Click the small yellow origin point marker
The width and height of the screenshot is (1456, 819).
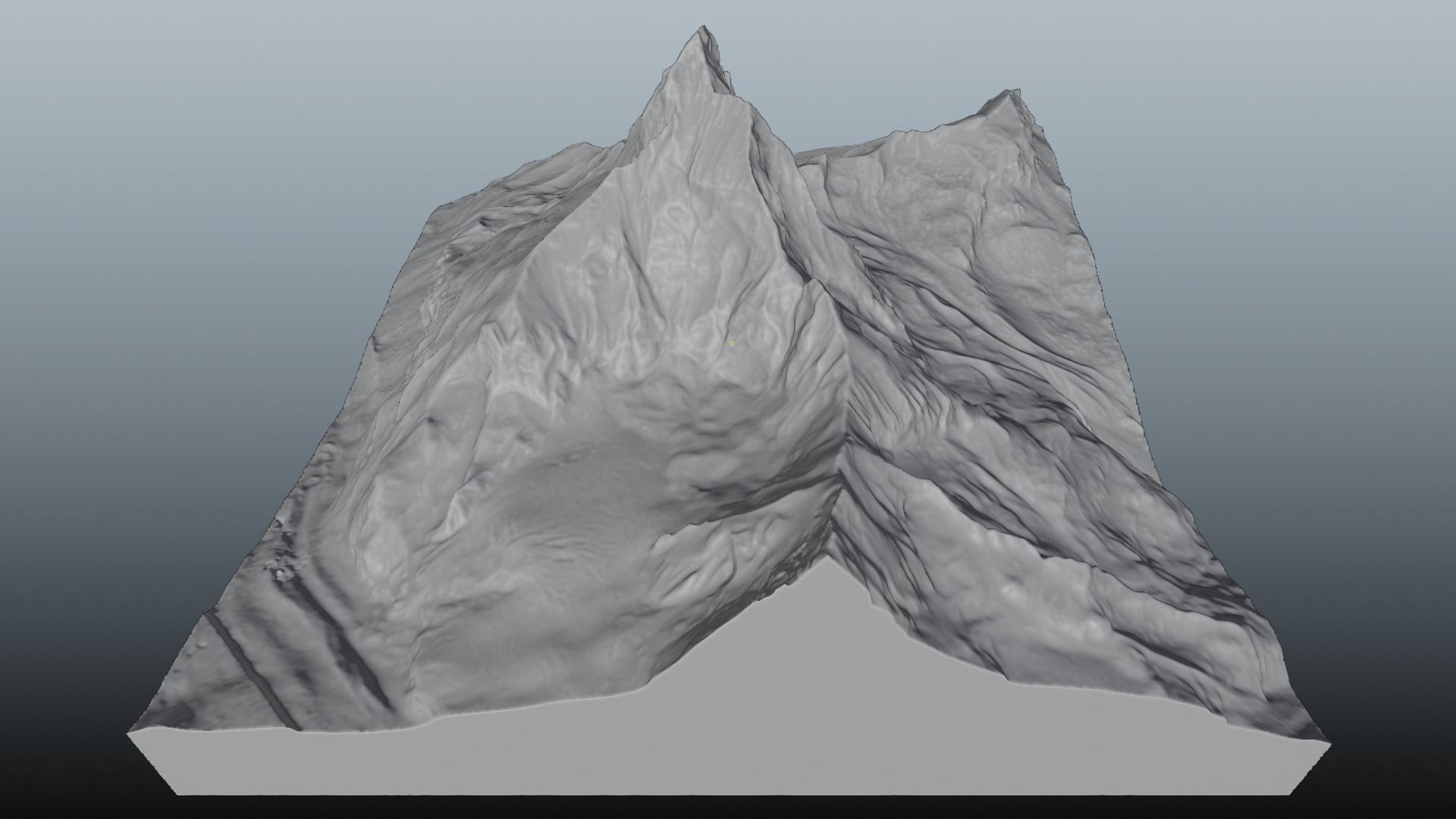tap(732, 344)
